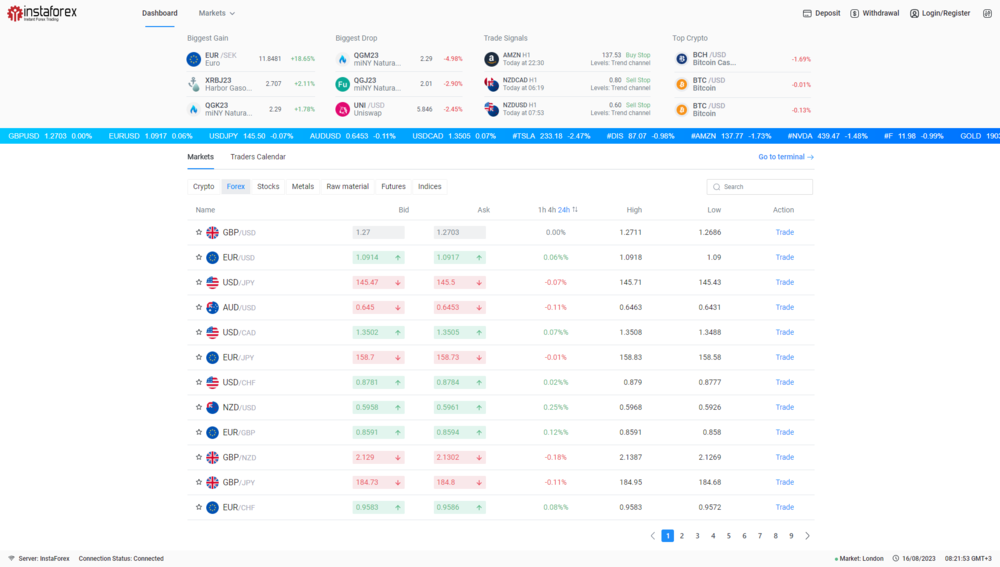
Task: Go to next page using right chevron
Action: point(807,536)
